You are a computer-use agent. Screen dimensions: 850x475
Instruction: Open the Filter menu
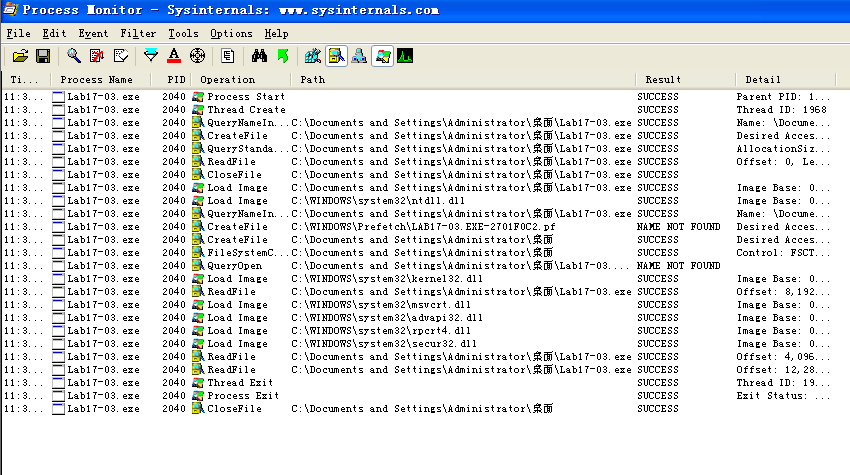click(138, 34)
